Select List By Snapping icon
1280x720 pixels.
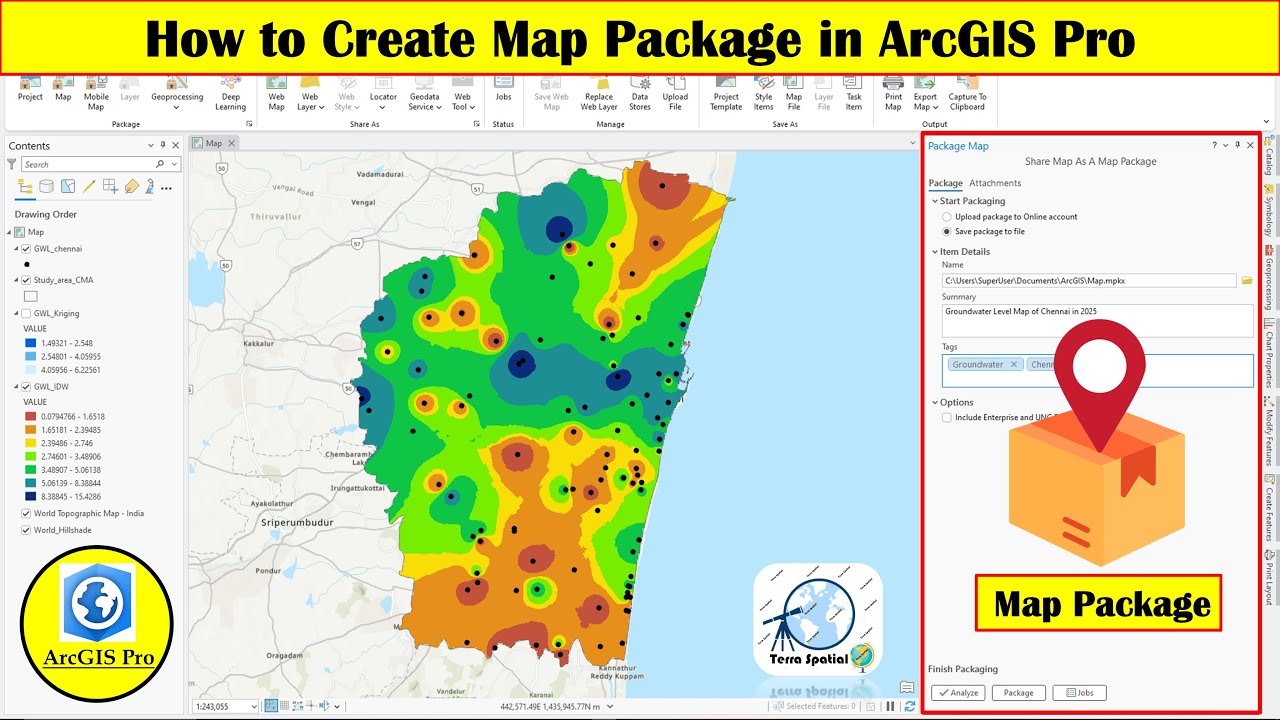click(x=110, y=187)
